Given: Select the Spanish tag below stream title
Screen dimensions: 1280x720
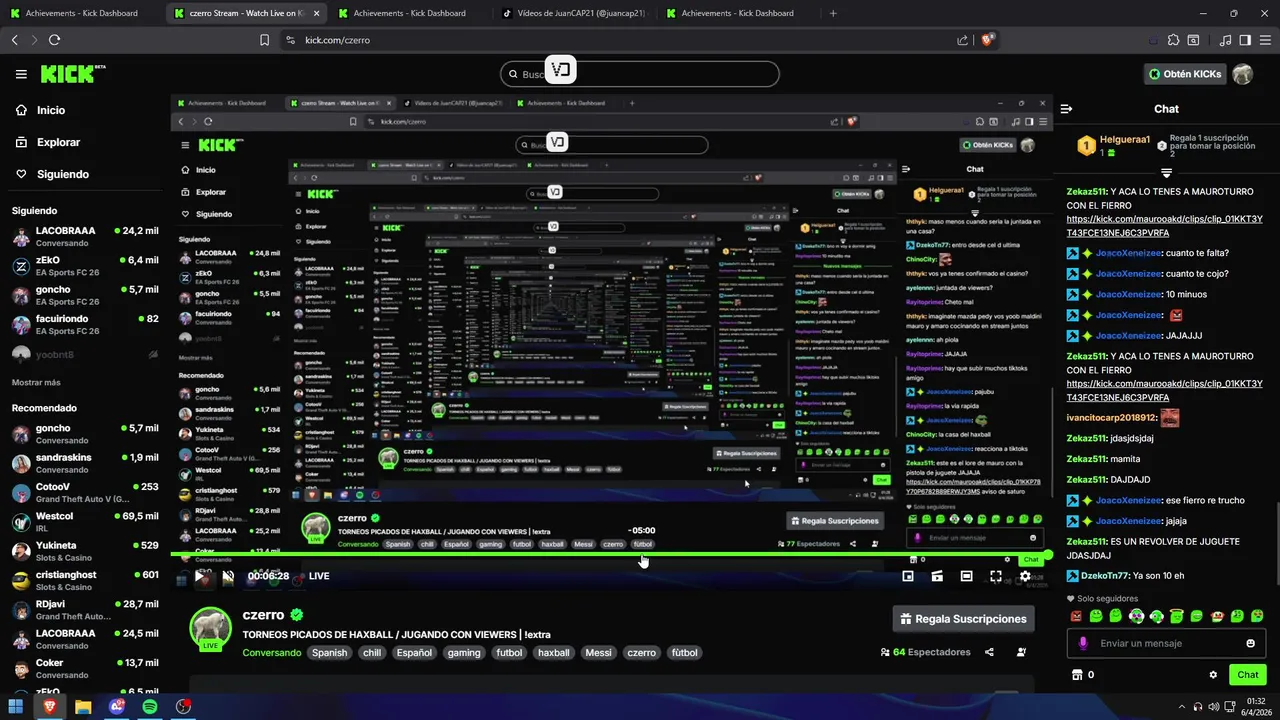Looking at the screenshot, I should pyautogui.click(x=329, y=653).
